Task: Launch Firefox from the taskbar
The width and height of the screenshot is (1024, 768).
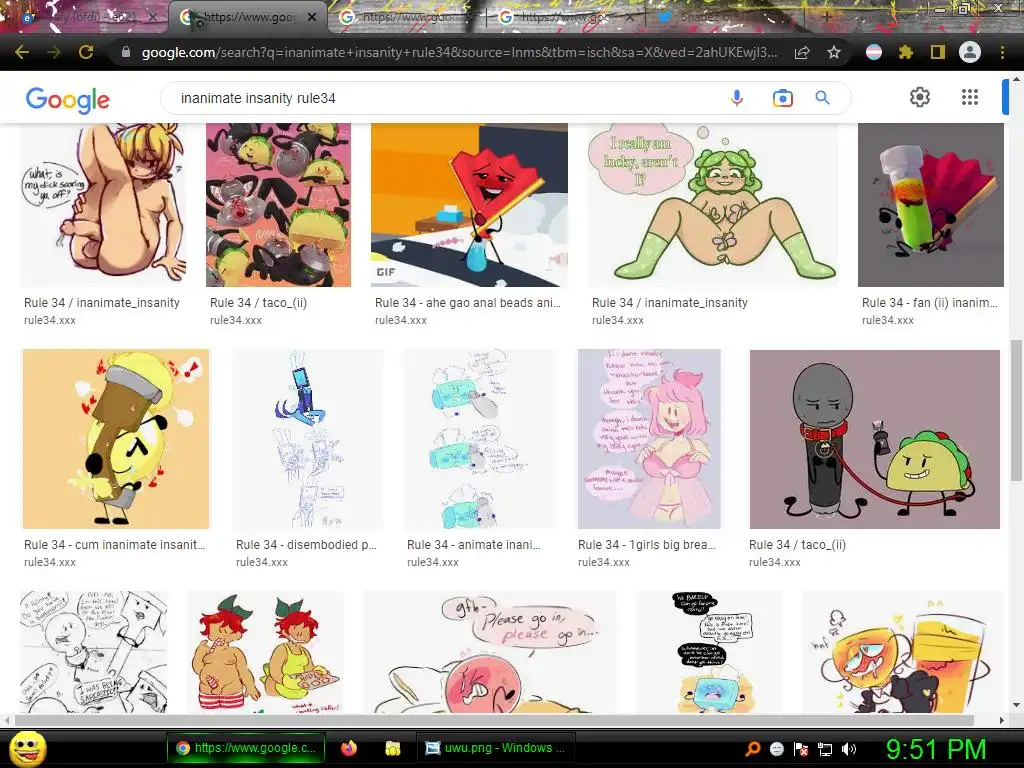Action: [x=349, y=748]
